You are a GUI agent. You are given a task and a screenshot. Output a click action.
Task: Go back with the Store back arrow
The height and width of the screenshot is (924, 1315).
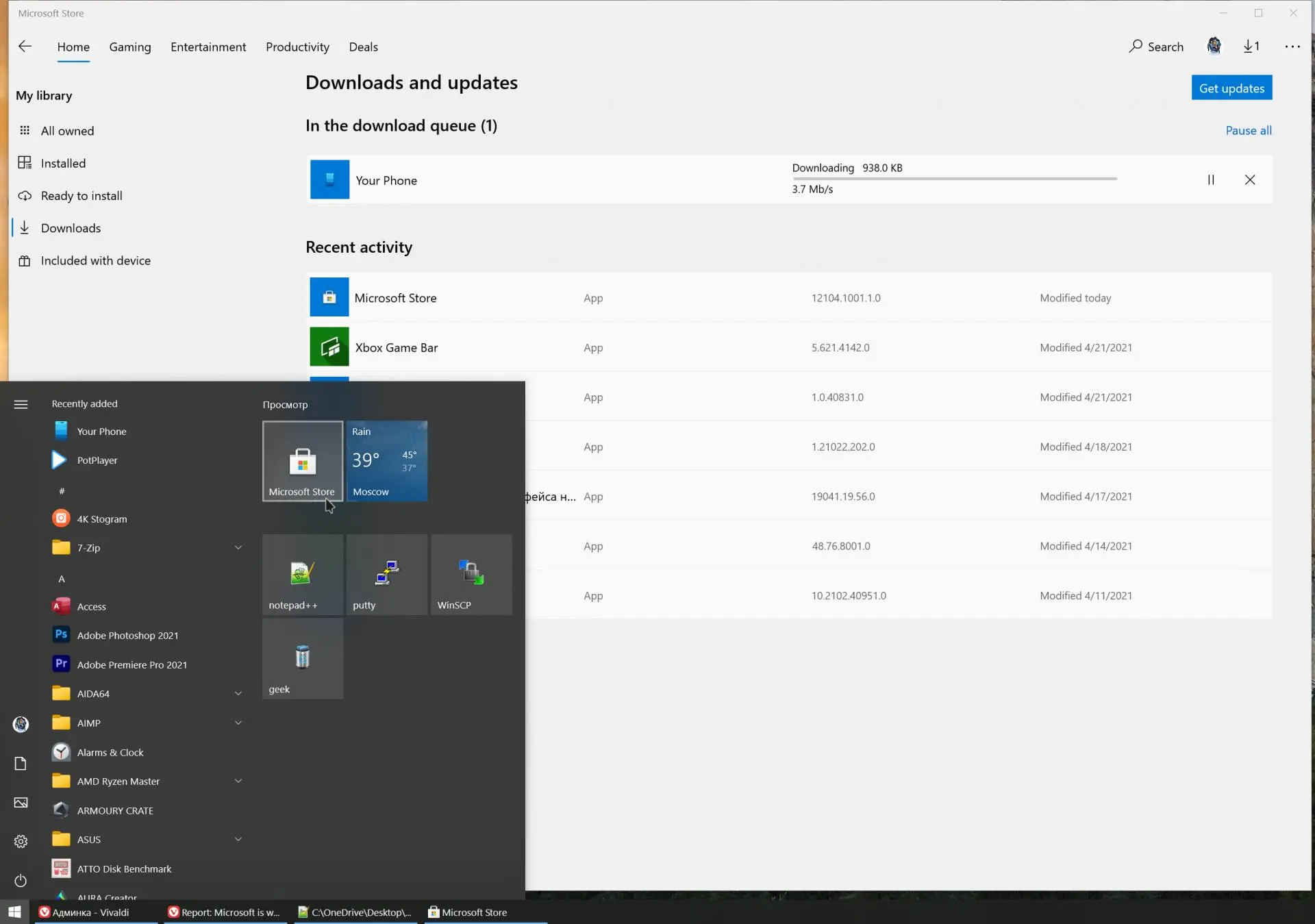click(25, 47)
